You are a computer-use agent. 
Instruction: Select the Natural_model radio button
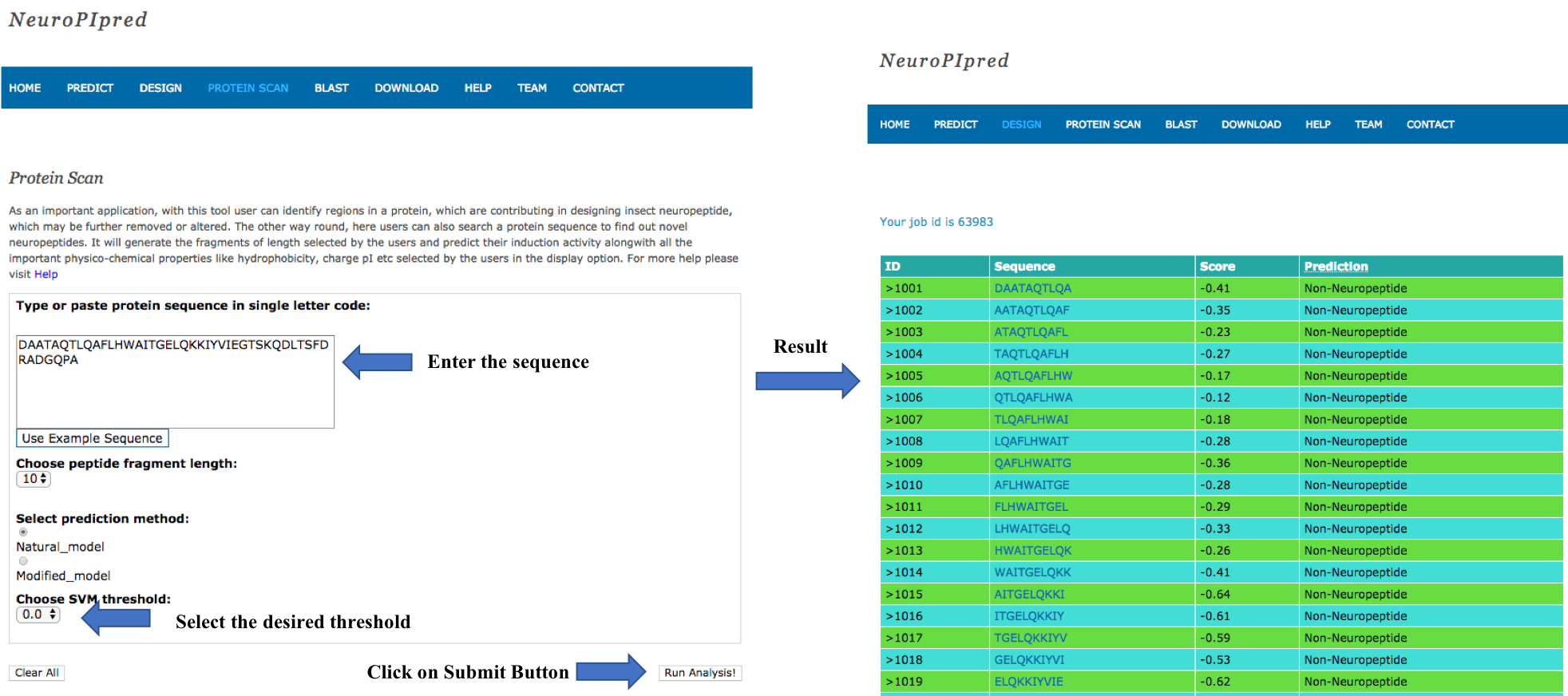tap(23, 532)
